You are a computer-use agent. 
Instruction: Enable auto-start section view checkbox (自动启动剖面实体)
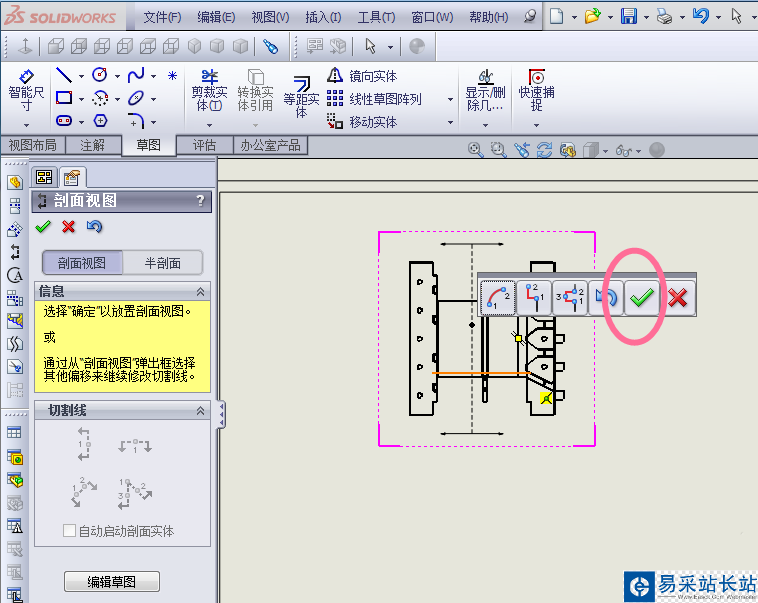coord(69,530)
